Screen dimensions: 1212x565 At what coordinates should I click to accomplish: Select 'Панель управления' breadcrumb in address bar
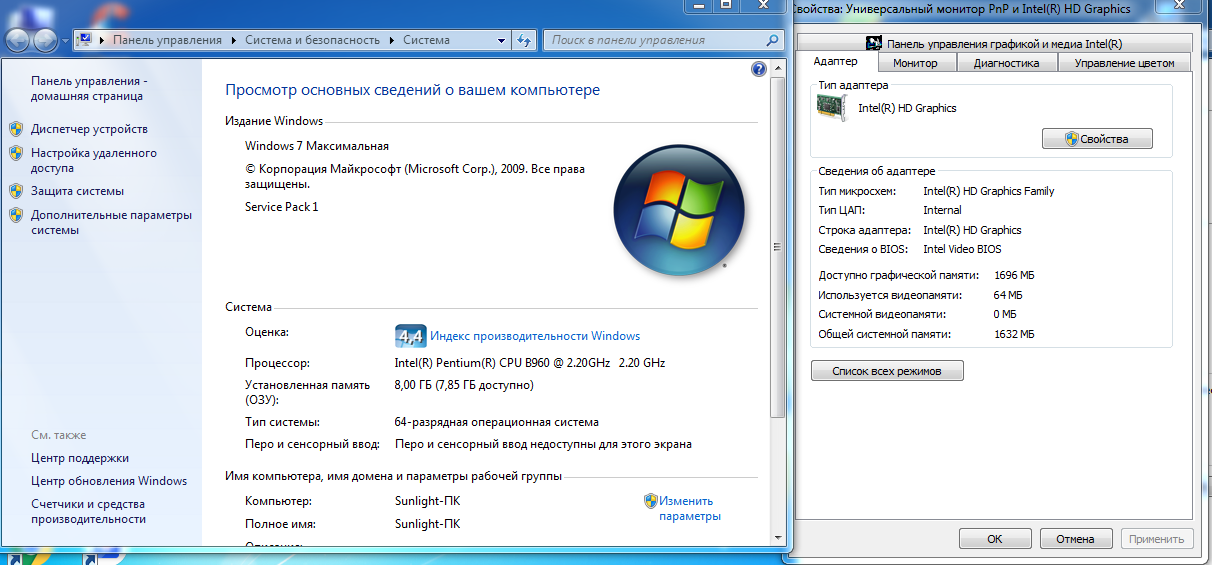pos(167,40)
